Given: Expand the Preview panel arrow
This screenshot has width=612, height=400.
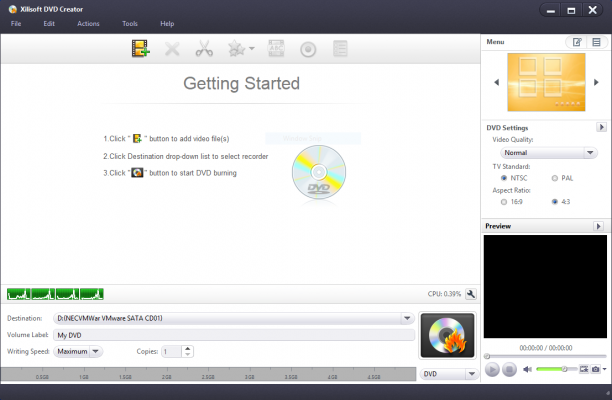Looking at the screenshot, I should pyautogui.click(x=598, y=226).
